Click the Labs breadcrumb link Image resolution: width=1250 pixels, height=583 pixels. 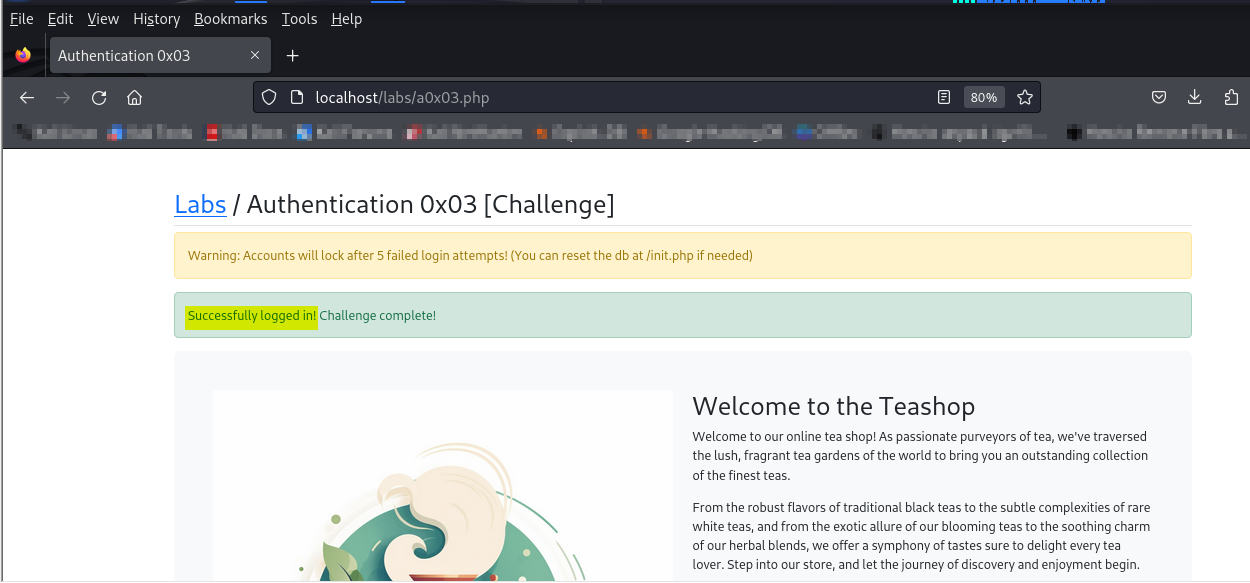[x=200, y=204]
